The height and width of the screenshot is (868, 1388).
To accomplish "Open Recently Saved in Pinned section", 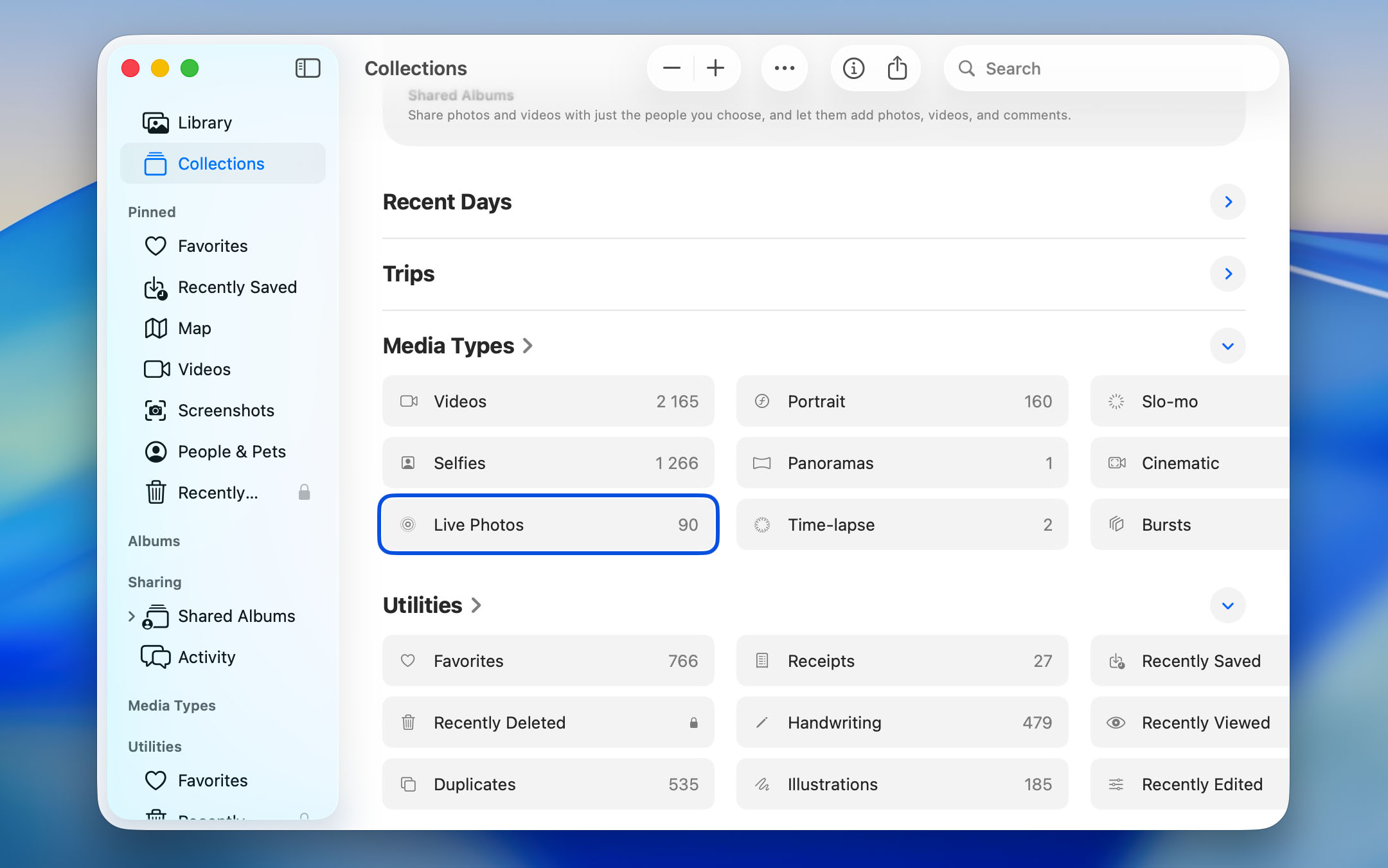I will (x=222, y=287).
